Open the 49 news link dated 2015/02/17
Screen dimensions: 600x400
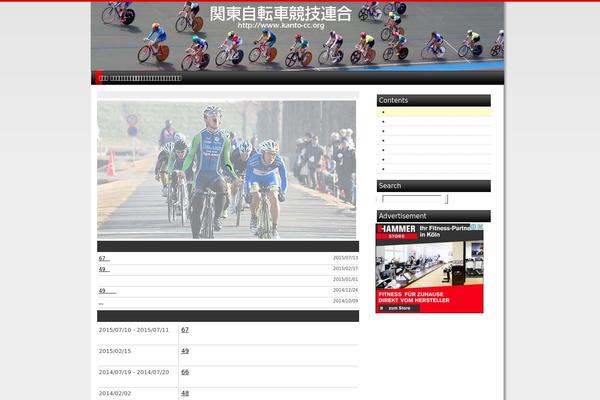(x=104, y=269)
